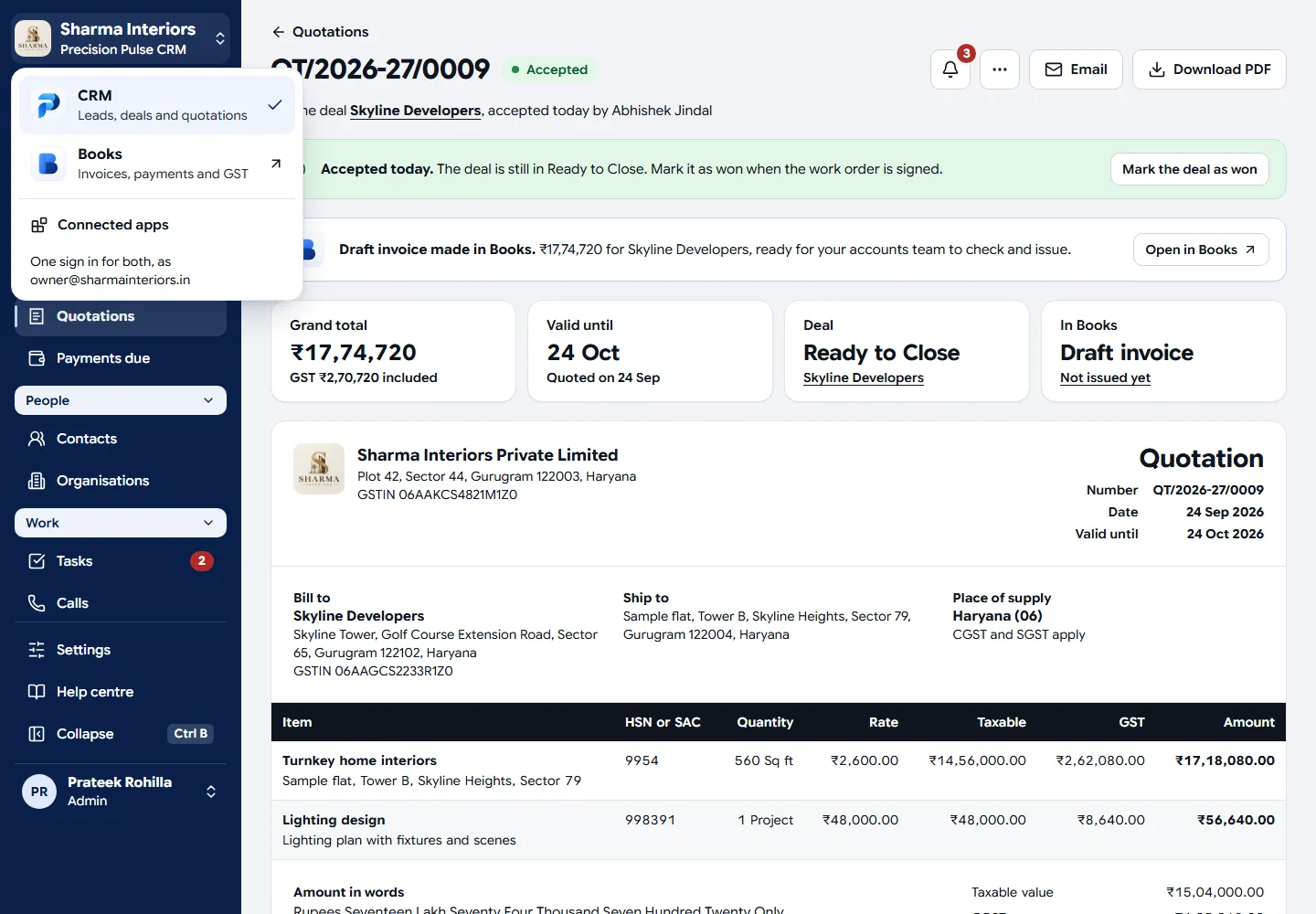Image resolution: width=1316 pixels, height=914 pixels.
Task: Click the Calls phone icon
Action: click(37, 603)
